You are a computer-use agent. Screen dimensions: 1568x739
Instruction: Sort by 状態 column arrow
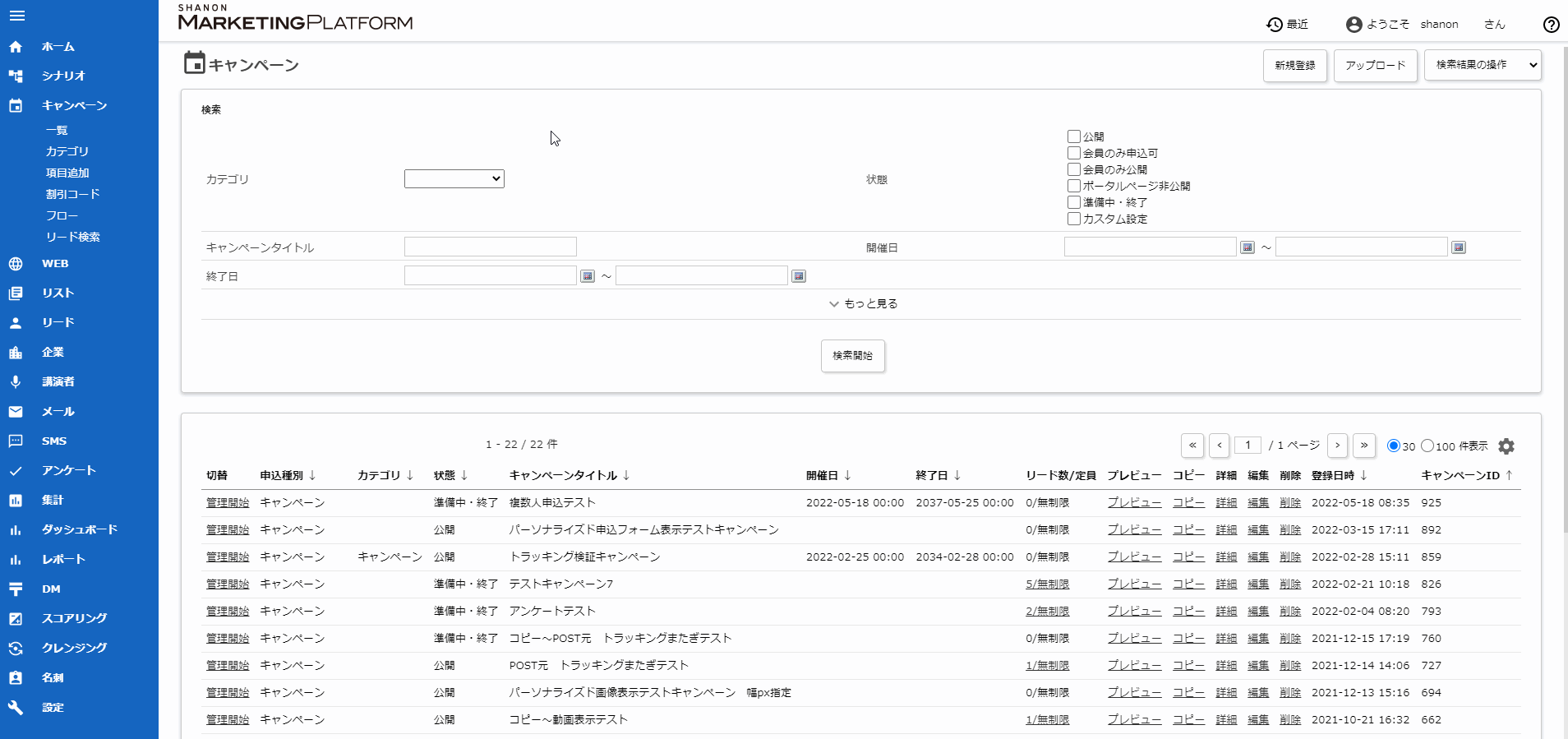coord(464,475)
